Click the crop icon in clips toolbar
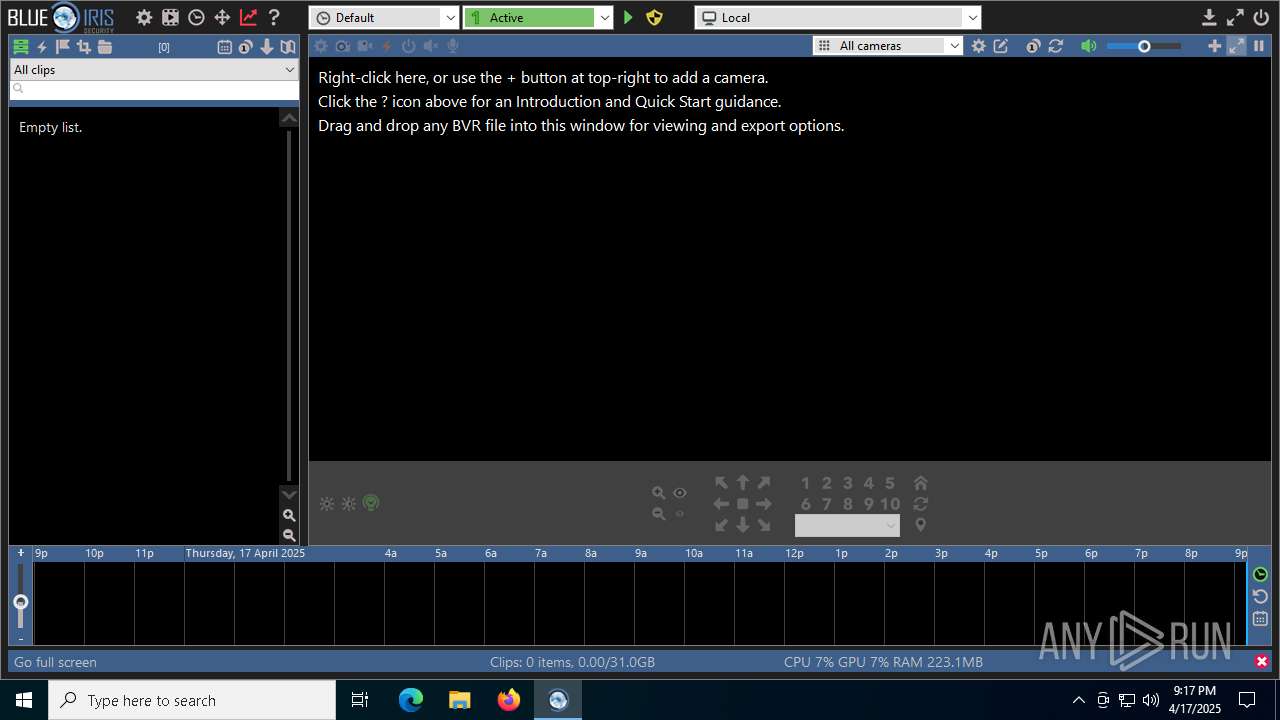The image size is (1280, 720). coord(84,47)
